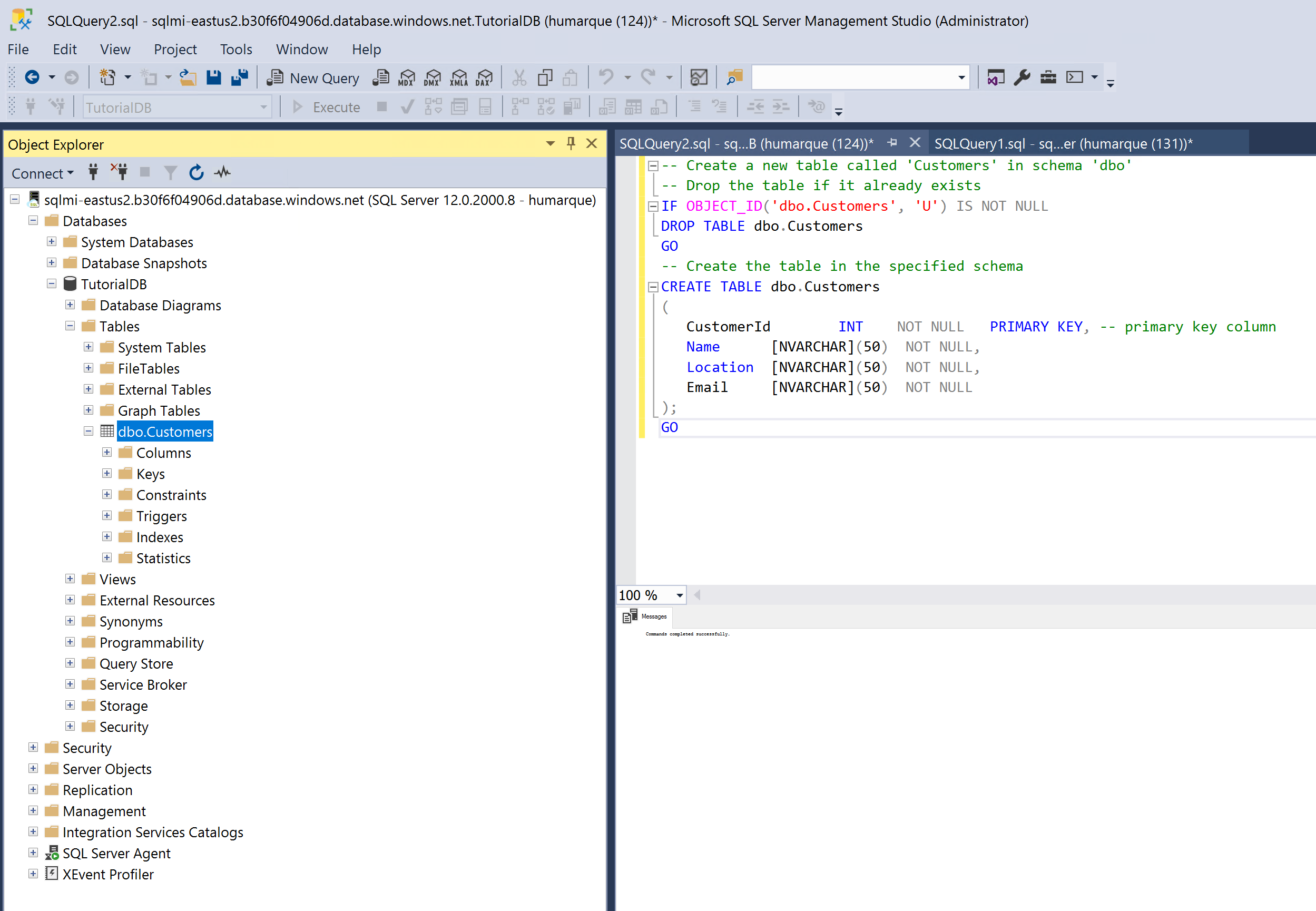Click the Database Engine Query icon
The height and width of the screenshot is (911, 1316).
coord(381,77)
